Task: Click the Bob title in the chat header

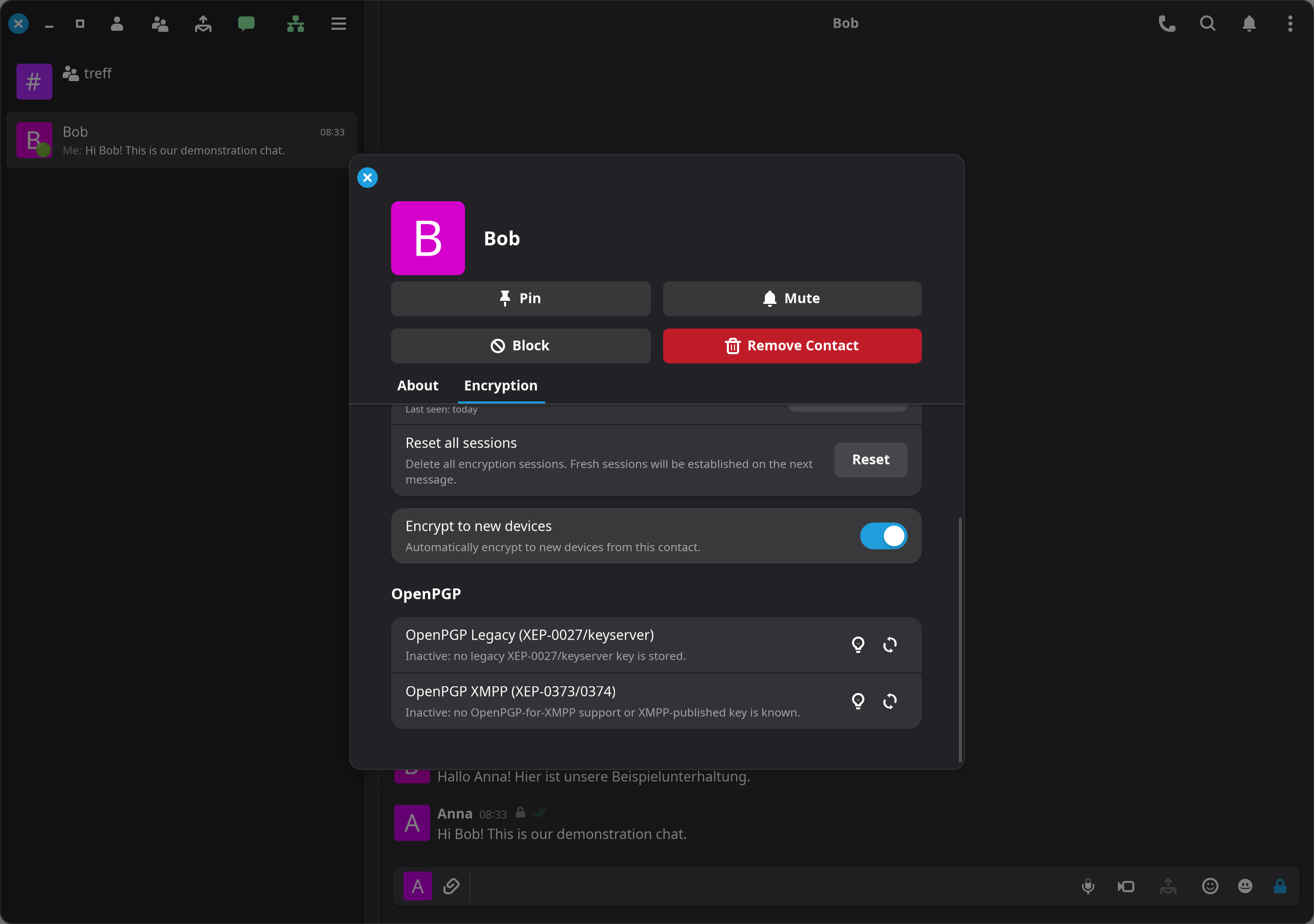Action: click(x=845, y=24)
